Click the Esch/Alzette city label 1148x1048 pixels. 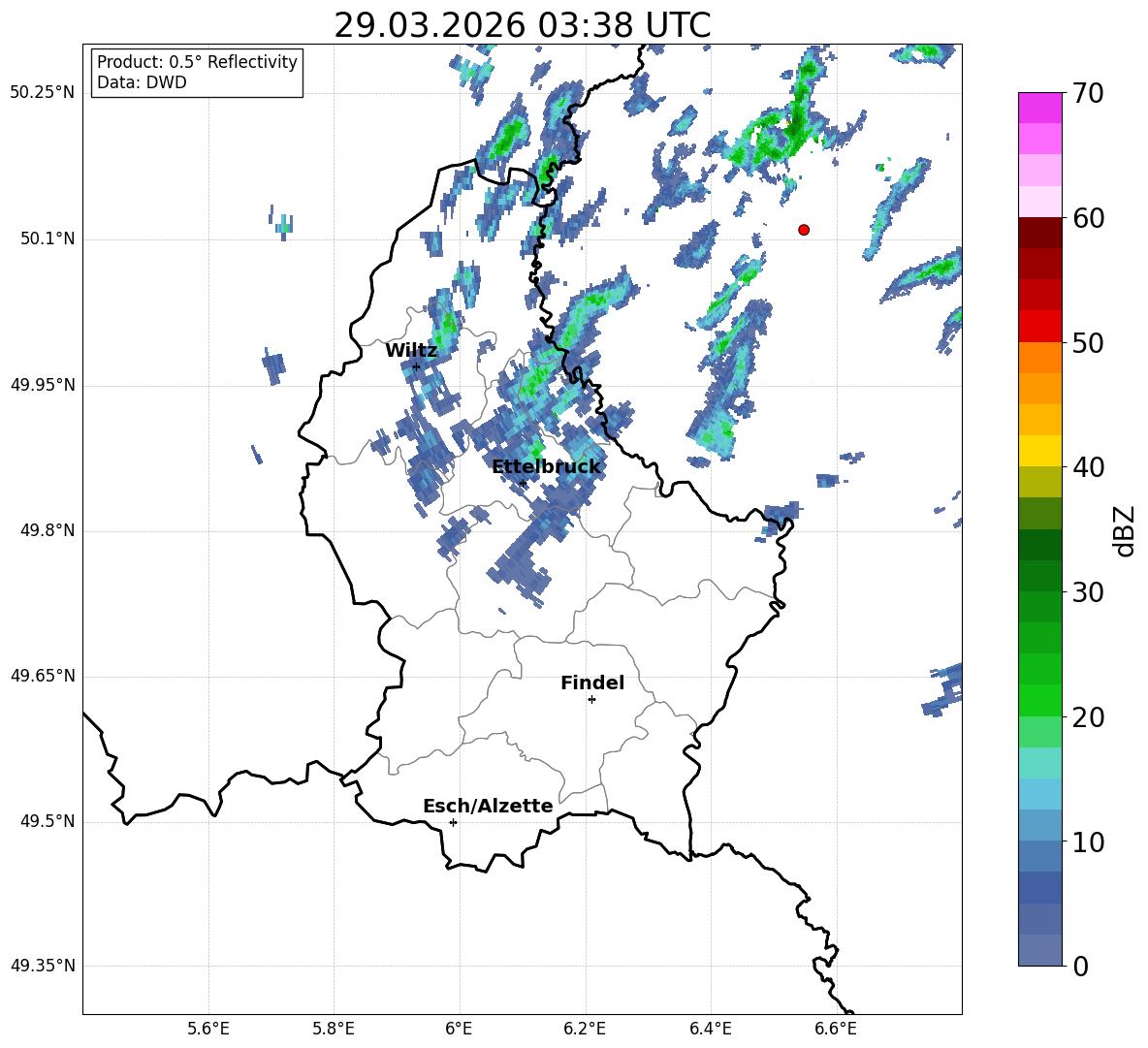(488, 806)
